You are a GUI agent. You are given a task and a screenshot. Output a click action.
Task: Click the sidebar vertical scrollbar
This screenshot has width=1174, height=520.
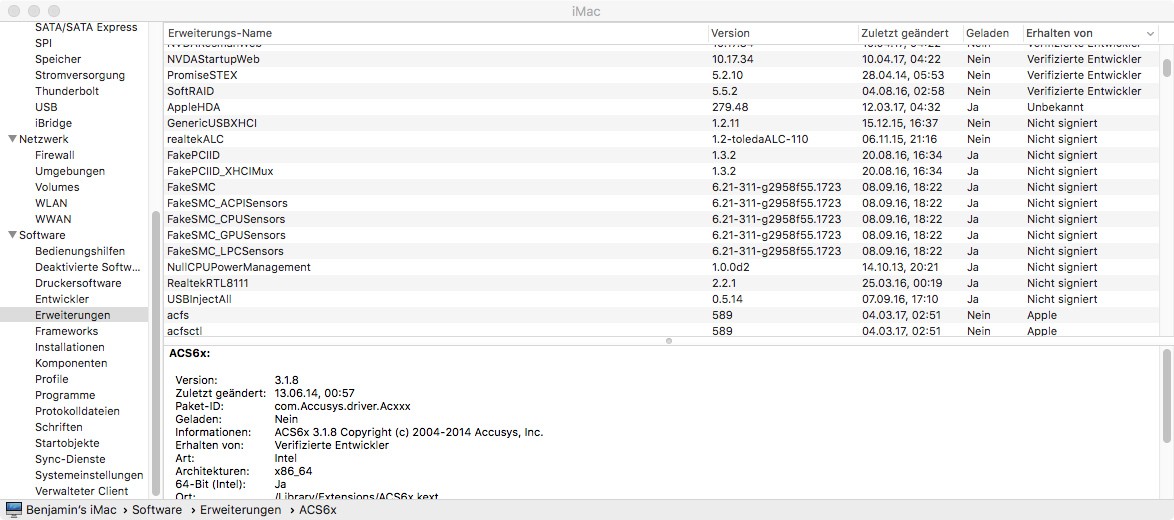pyautogui.click(x=156, y=352)
